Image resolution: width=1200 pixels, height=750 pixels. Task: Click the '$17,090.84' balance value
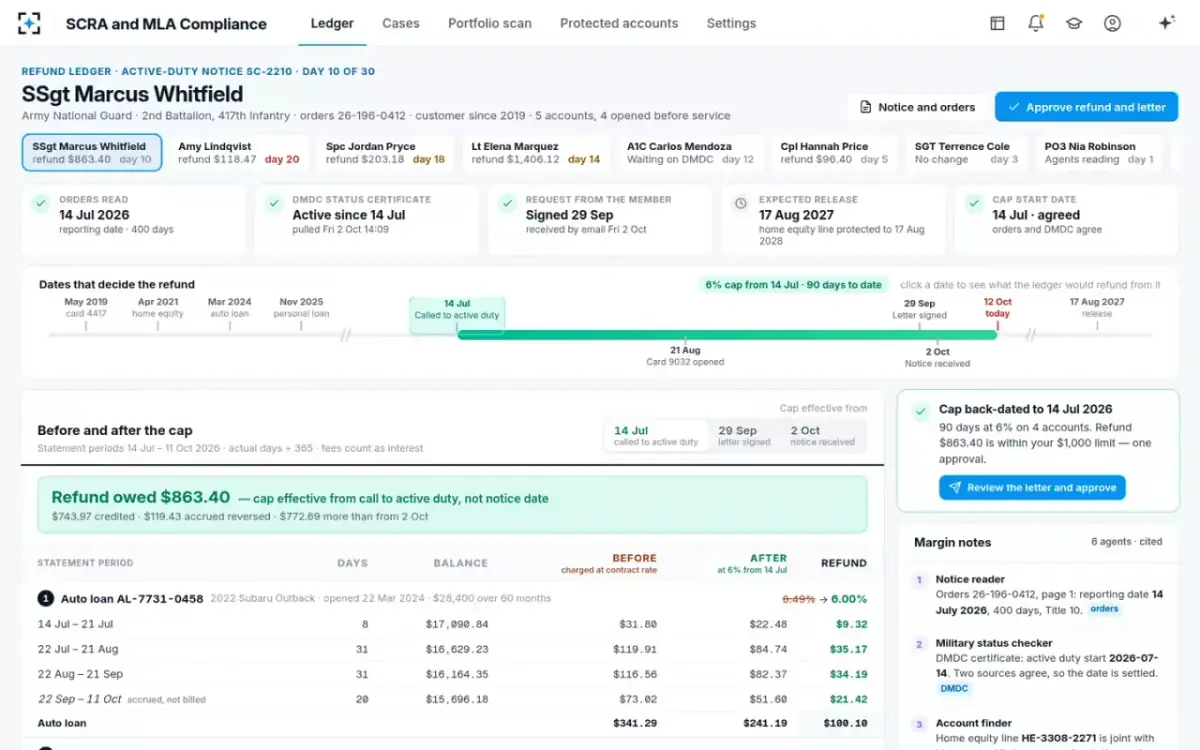click(x=456, y=624)
